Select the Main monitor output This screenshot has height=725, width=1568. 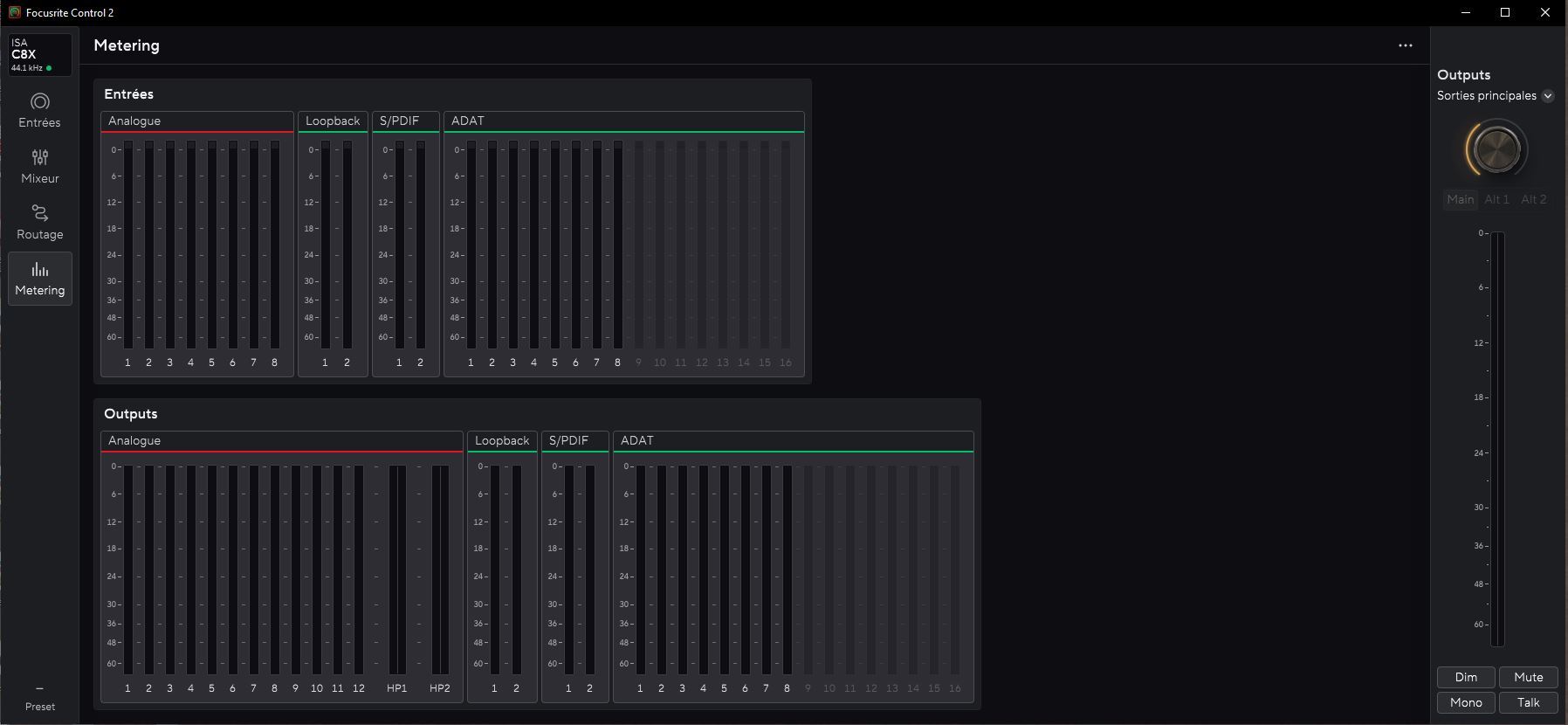pos(1460,199)
